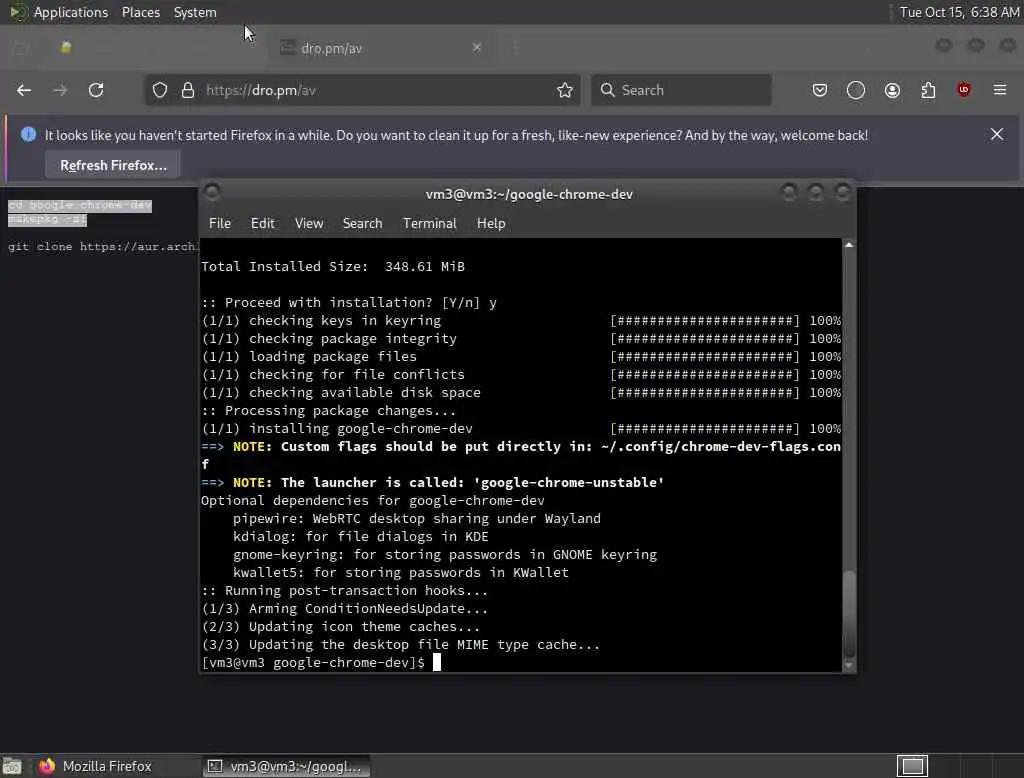Select the pinned tab in Firefox

coord(65,47)
